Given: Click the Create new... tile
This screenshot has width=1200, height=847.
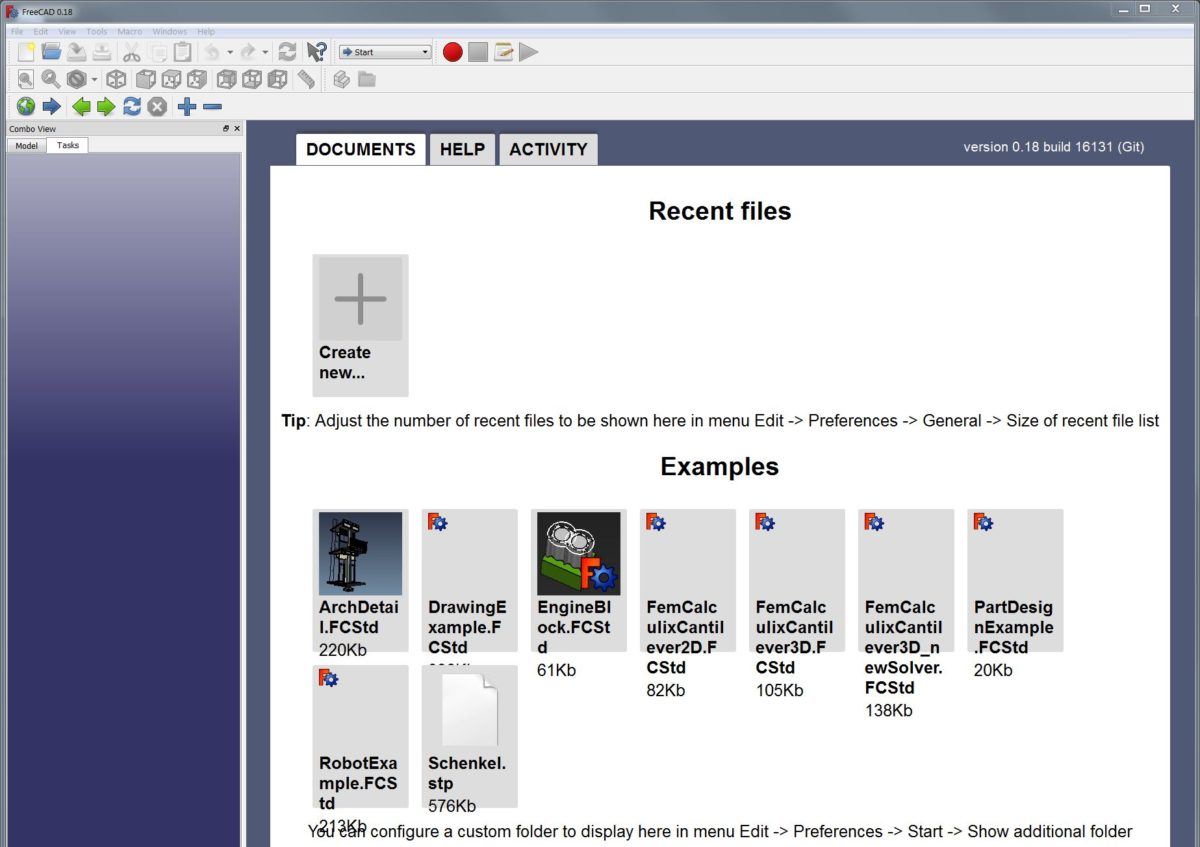Looking at the screenshot, I should (360, 325).
